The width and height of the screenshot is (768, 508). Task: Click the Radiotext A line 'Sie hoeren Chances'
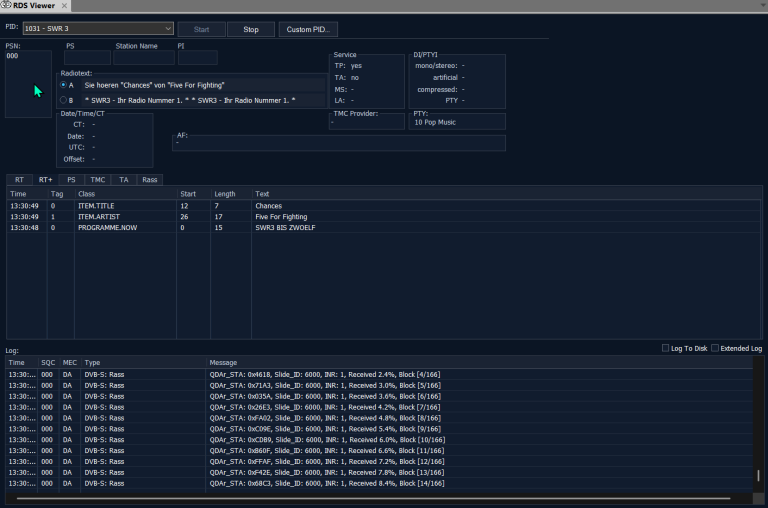point(204,85)
